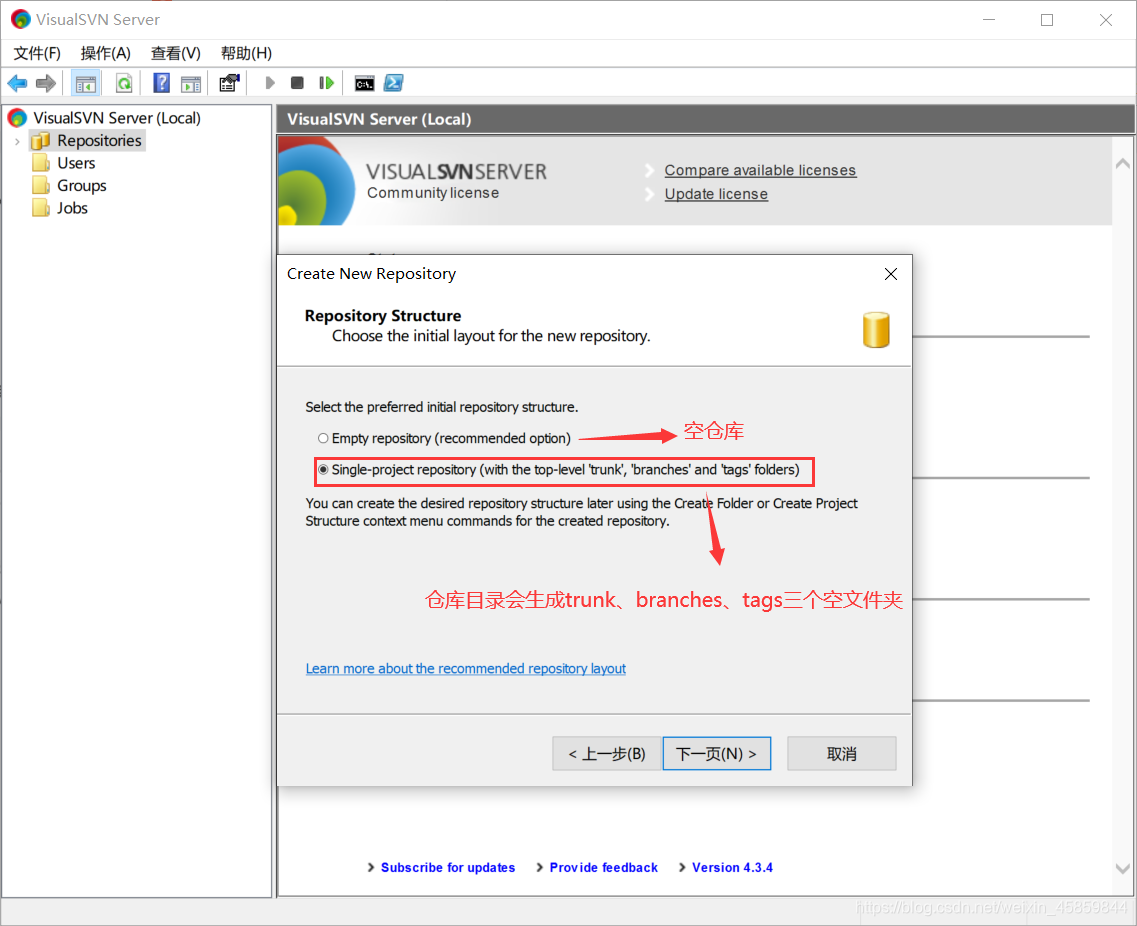Open Subscribe for updates link
This screenshot has height=926, width=1137.
pos(448,868)
